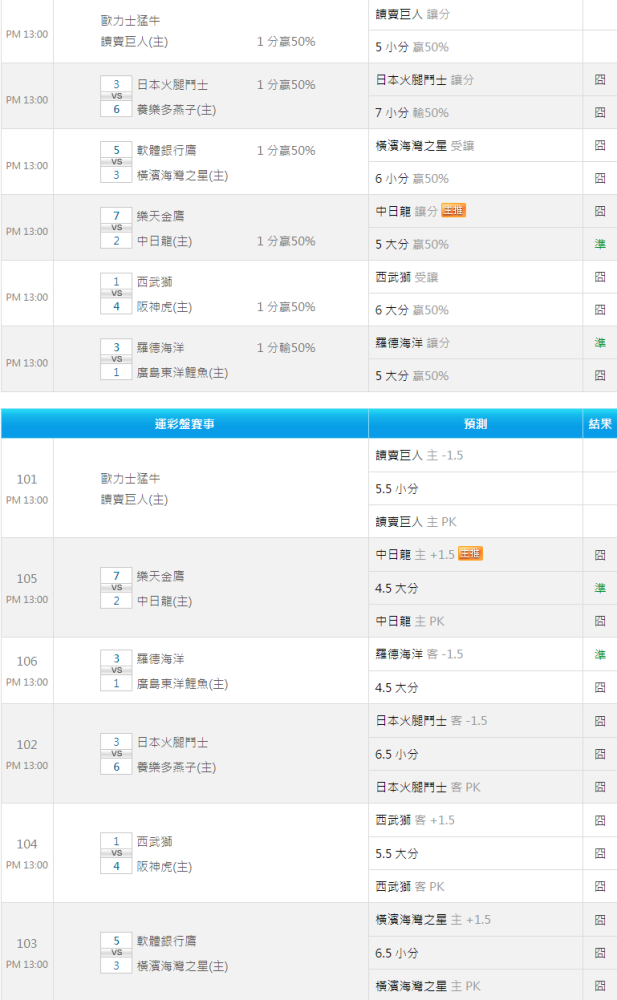Click the 5 小分 贏50% prediction
The image size is (617, 1000).
412,47
